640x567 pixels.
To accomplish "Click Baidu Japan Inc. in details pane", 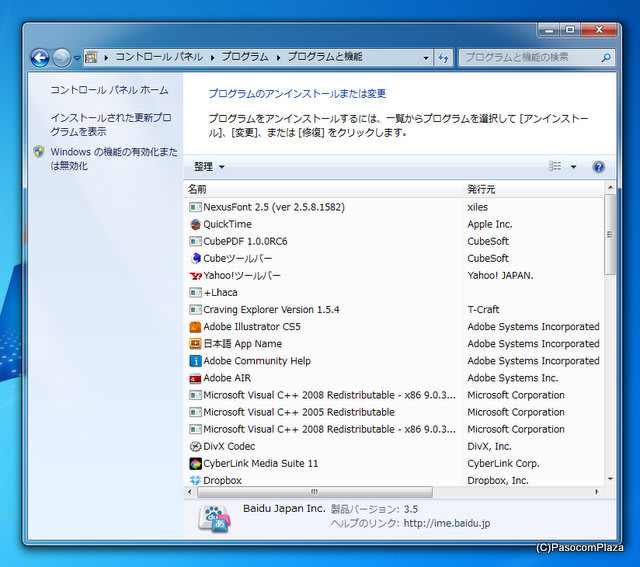I will coord(284,509).
